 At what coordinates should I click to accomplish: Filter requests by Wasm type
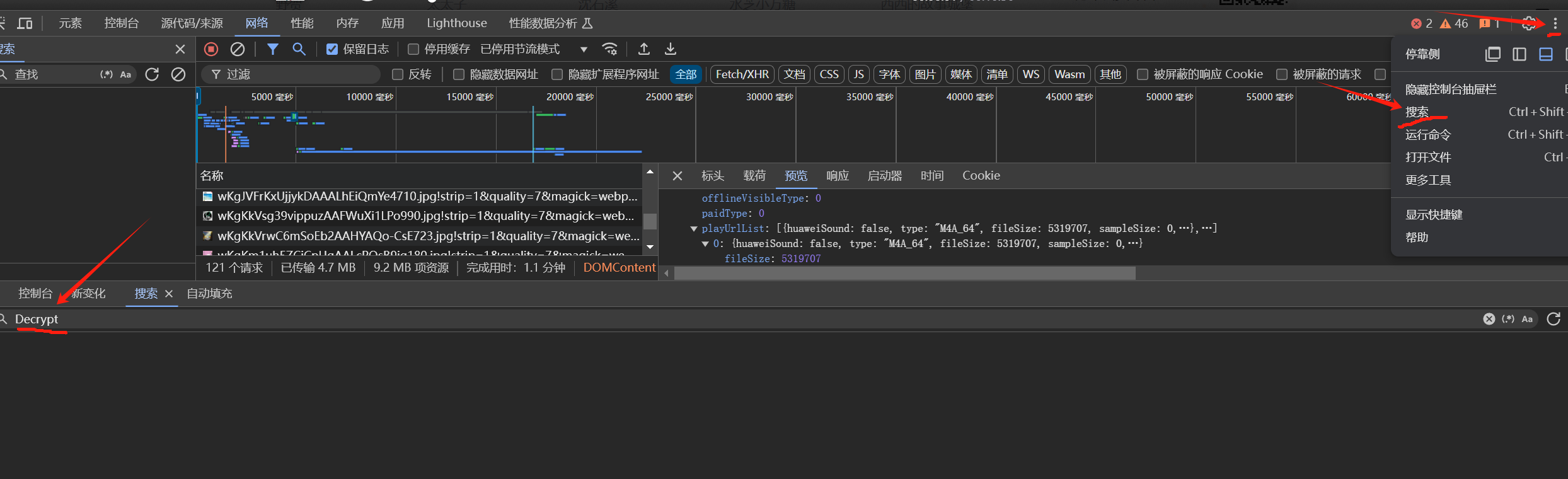pyautogui.click(x=1069, y=74)
